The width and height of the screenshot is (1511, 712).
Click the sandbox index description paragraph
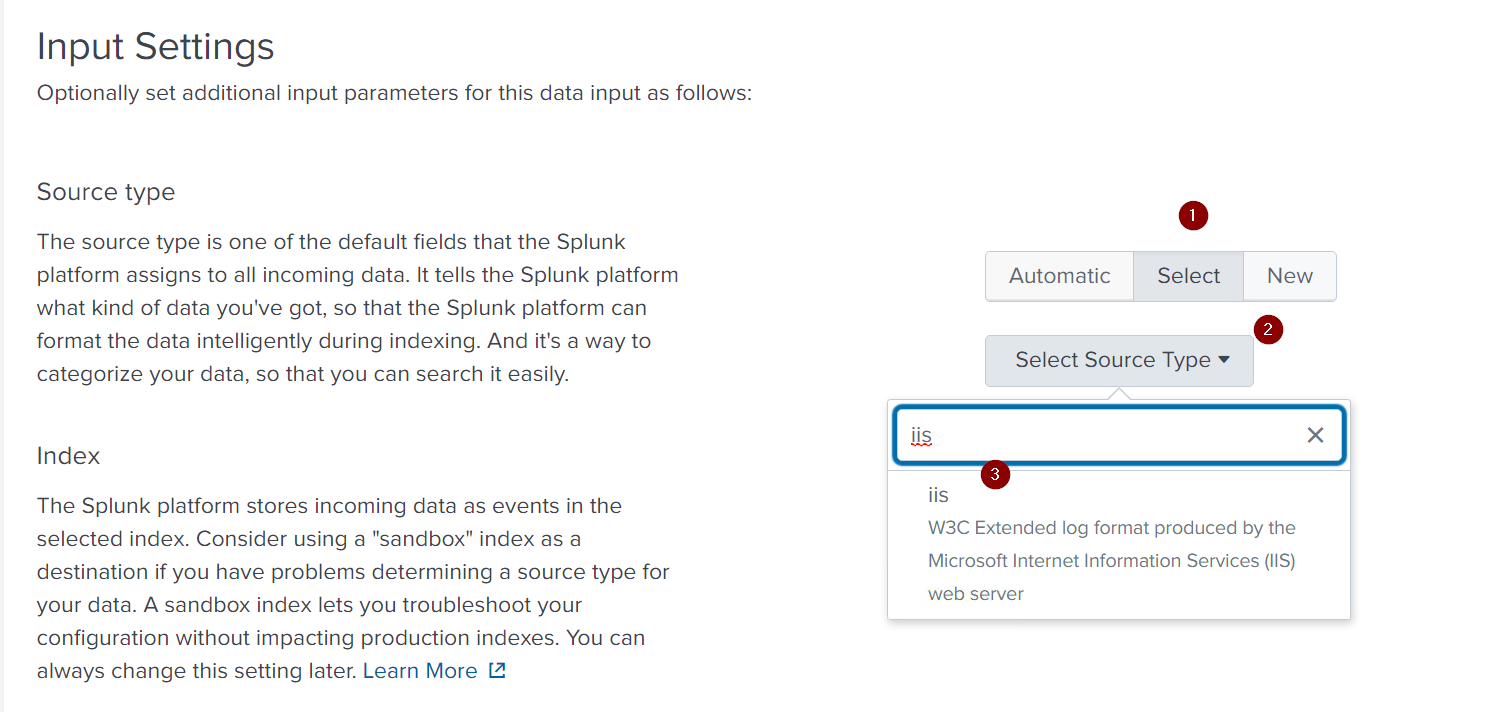[353, 588]
